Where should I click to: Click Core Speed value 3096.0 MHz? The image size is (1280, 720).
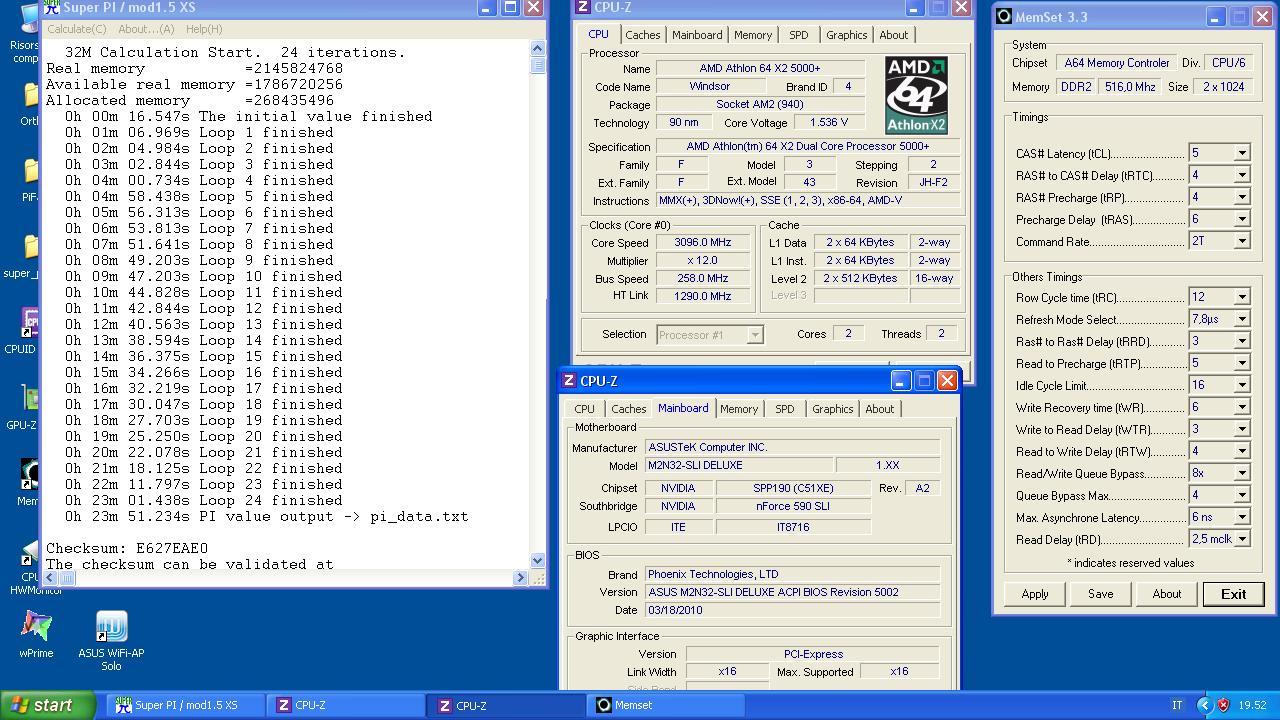(x=703, y=243)
